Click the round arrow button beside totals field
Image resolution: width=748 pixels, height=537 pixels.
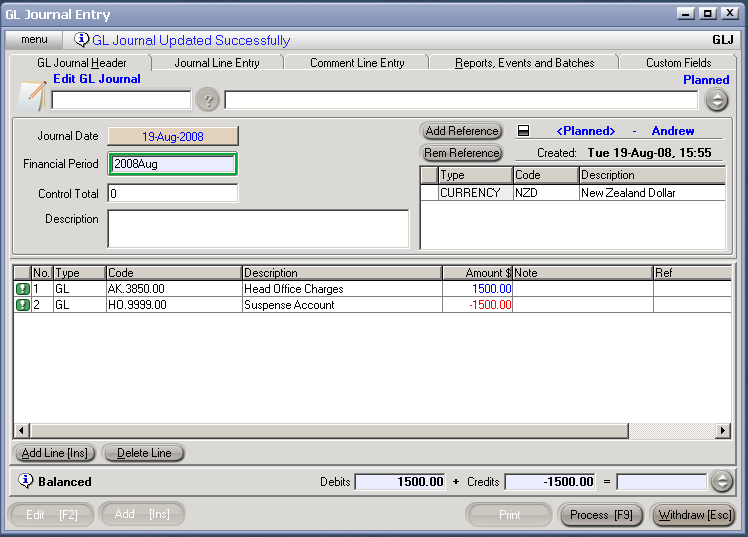point(722,481)
